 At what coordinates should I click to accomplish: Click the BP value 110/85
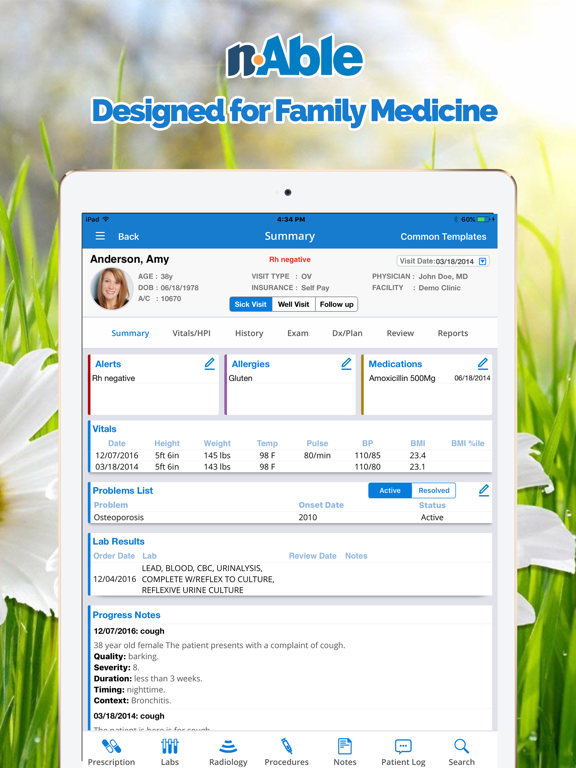(x=367, y=456)
